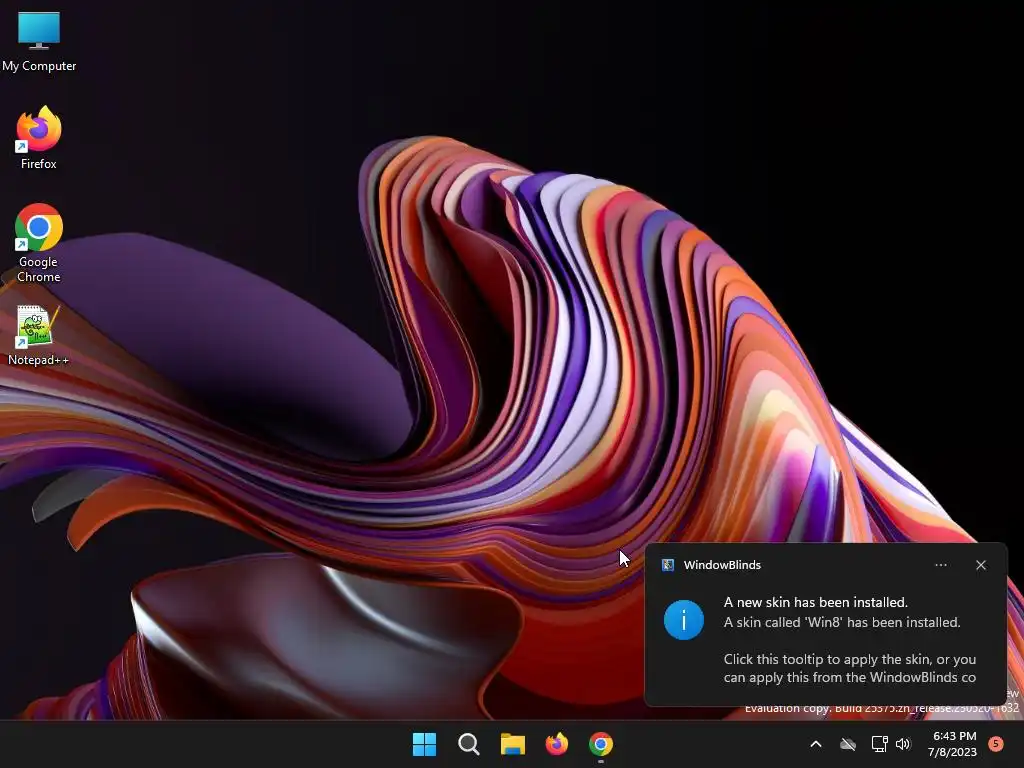This screenshot has height=768, width=1024.
Task: Expand hidden system tray icons
Action: point(816,744)
